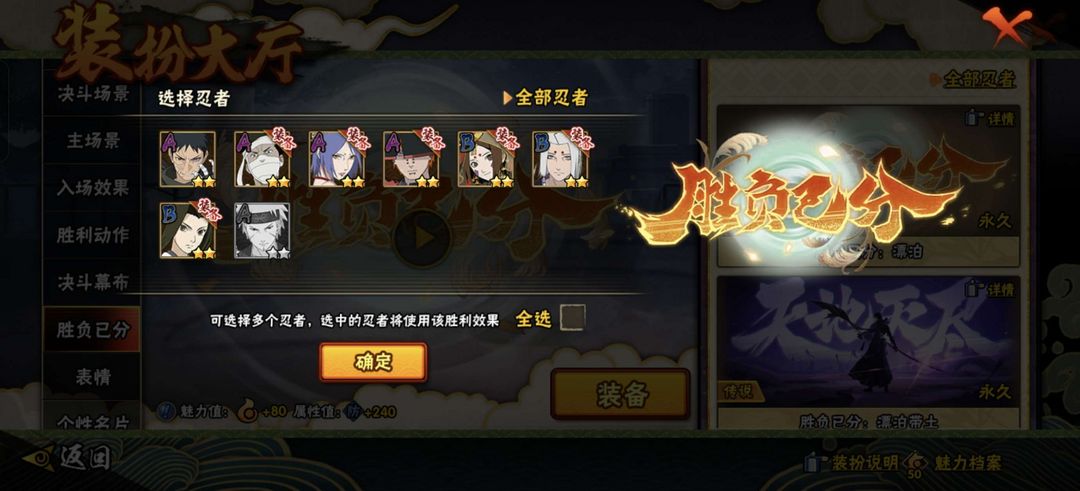The width and height of the screenshot is (1080, 491).
Task: Switch to the 入场效果 tab
Action: tap(92, 187)
